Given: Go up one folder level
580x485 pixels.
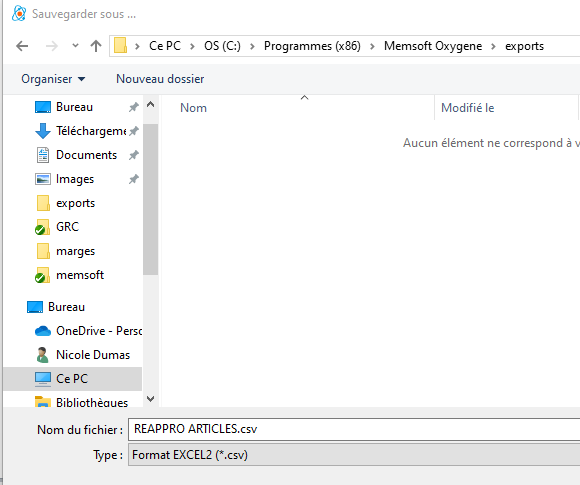Looking at the screenshot, I should (x=96, y=46).
